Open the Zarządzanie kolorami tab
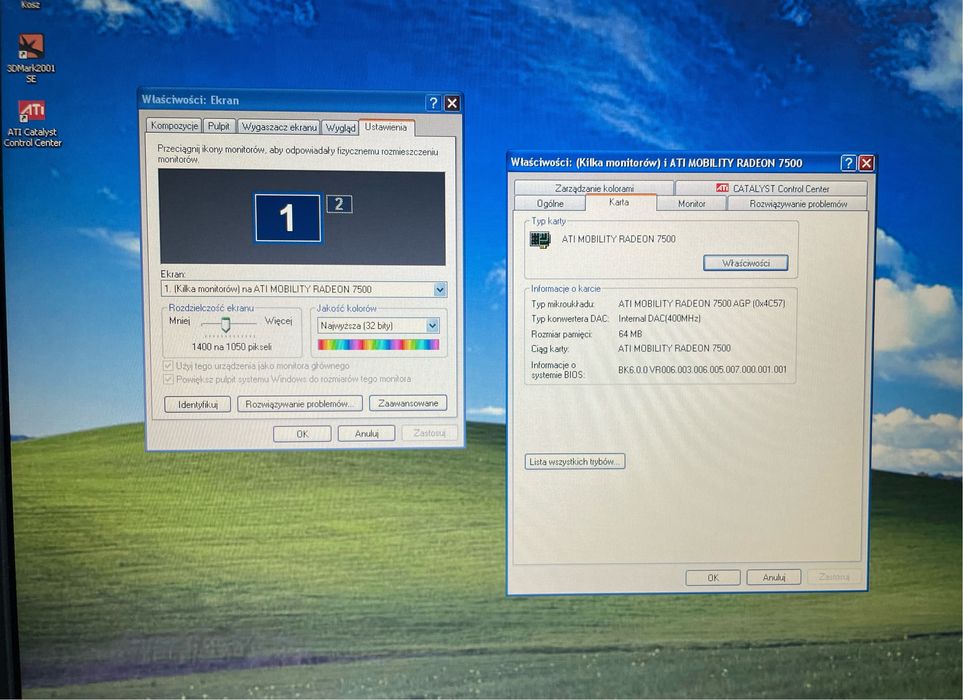 [x=594, y=188]
